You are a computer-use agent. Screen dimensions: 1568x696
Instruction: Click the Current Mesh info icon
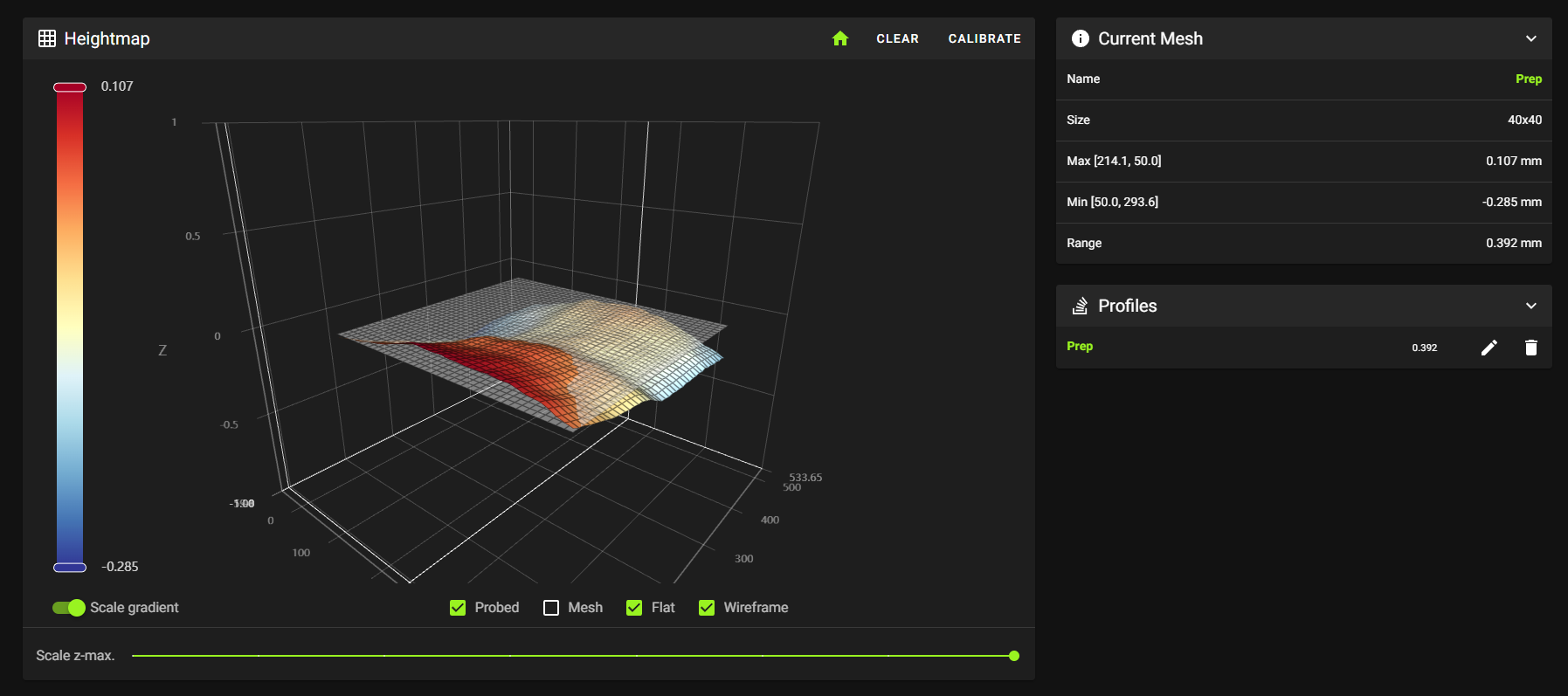click(x=1080, y=38)
